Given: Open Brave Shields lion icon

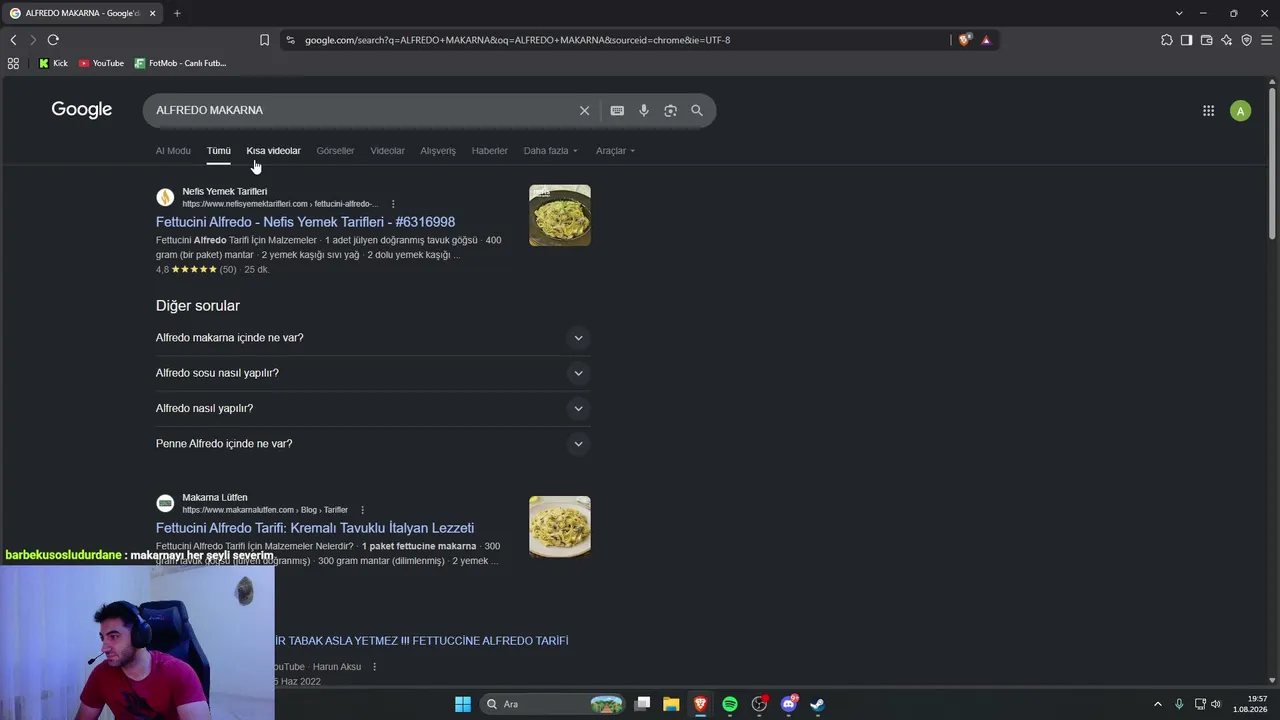Looking at the screenshot, I should [x=964, y=40].
